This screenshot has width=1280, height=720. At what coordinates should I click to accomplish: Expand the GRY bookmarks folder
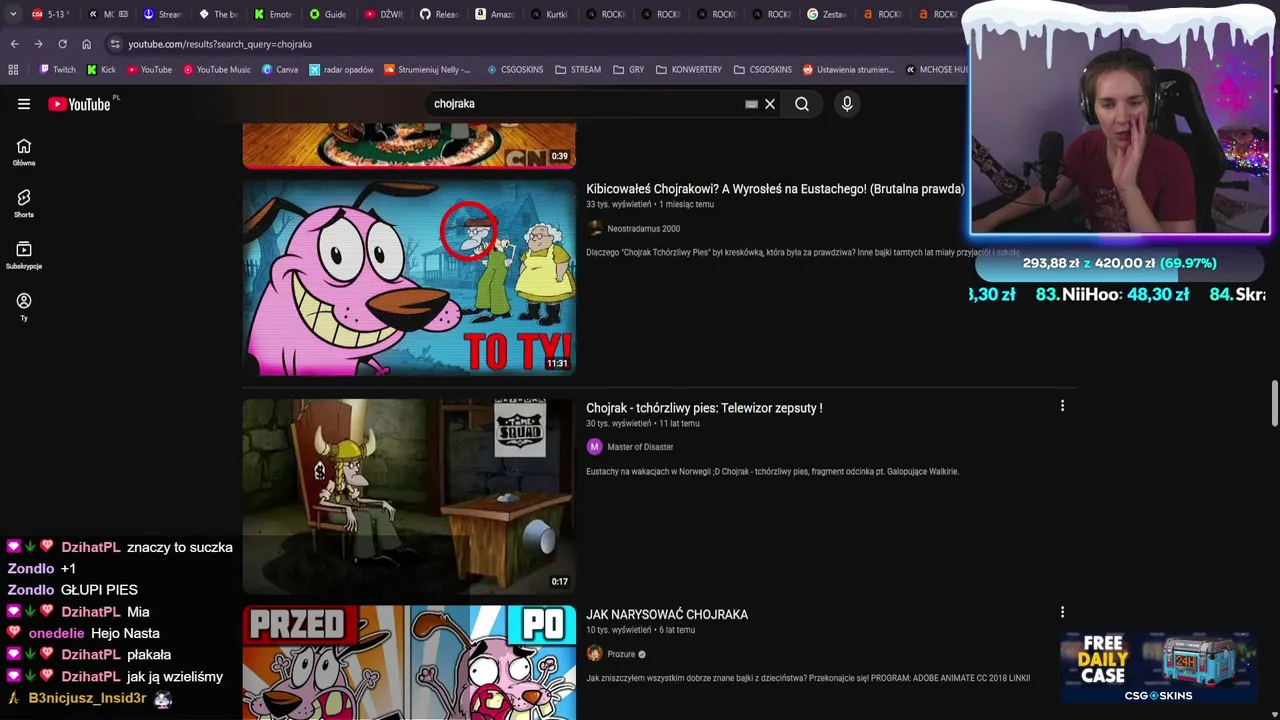pos(628,70)
